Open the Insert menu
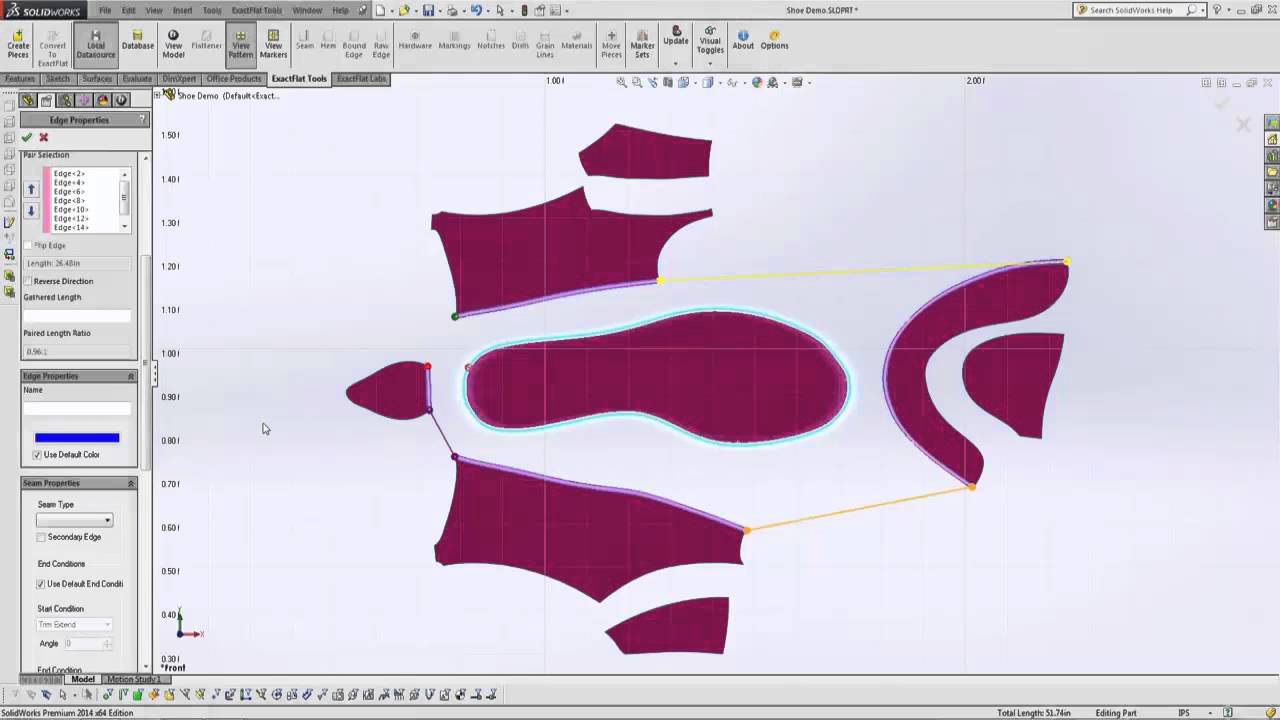Screen dimensions: 1280x720 (x=182, y=10)
